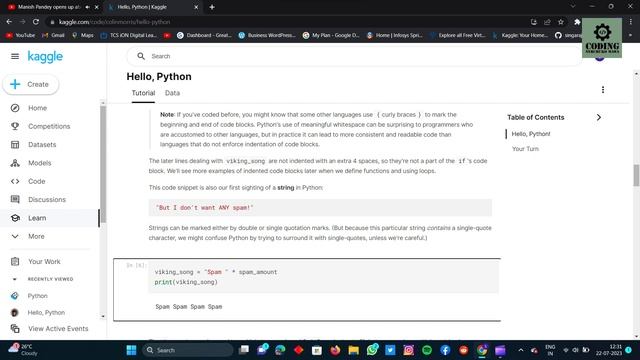The width and height of the screenshot is (640, 360).
Task: Open the Task View taskbar icon
Action: pyautogui.click(x=244, y=350)
